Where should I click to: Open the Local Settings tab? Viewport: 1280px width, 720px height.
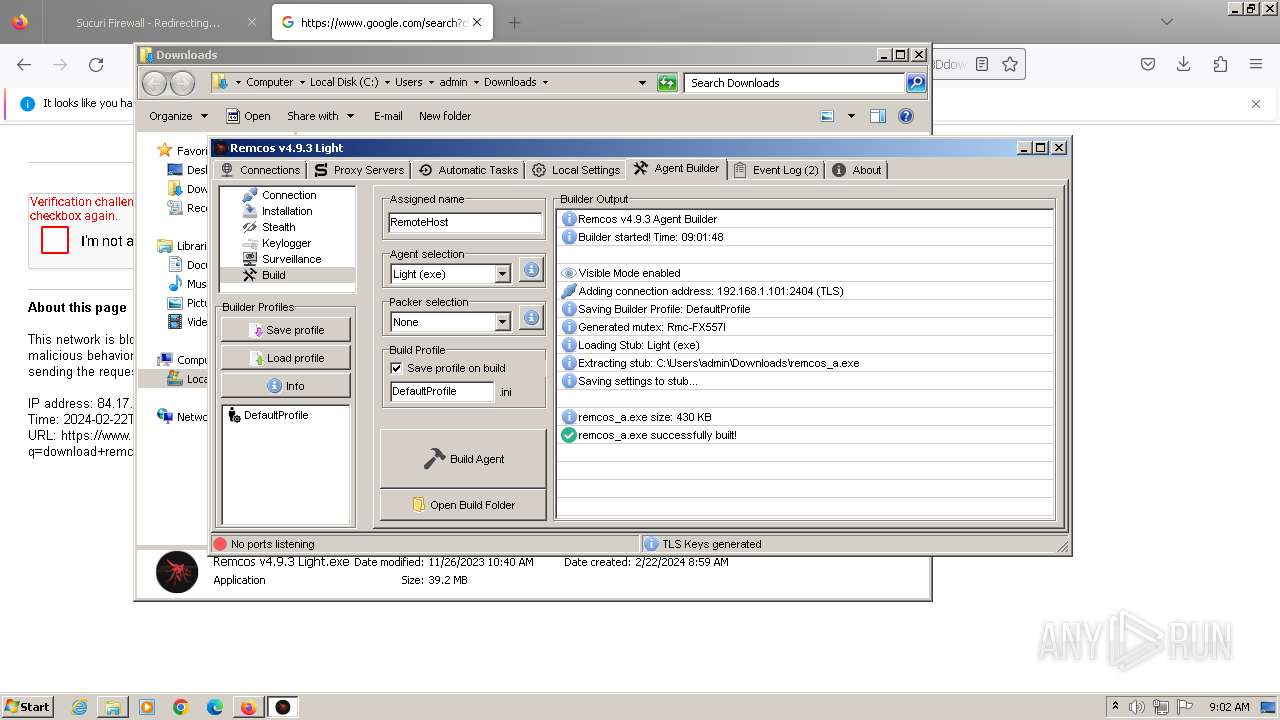click(576, 170)
